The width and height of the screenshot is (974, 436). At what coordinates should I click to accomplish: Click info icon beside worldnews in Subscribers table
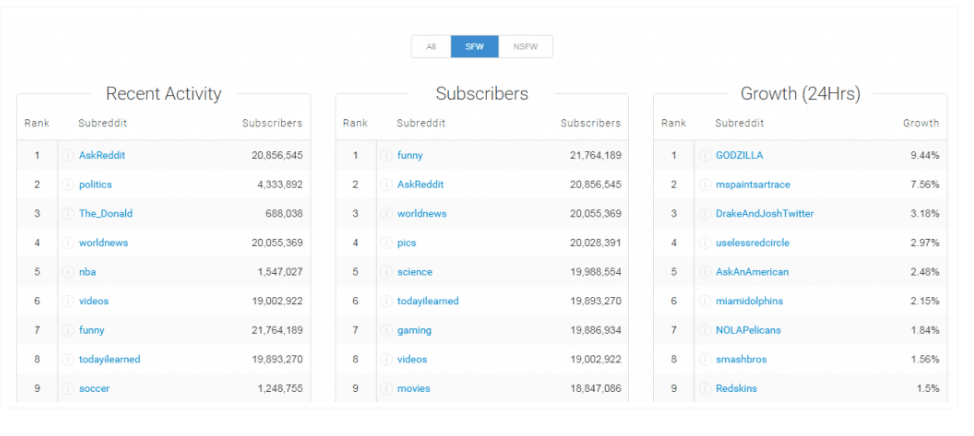(x=386, y=214)
